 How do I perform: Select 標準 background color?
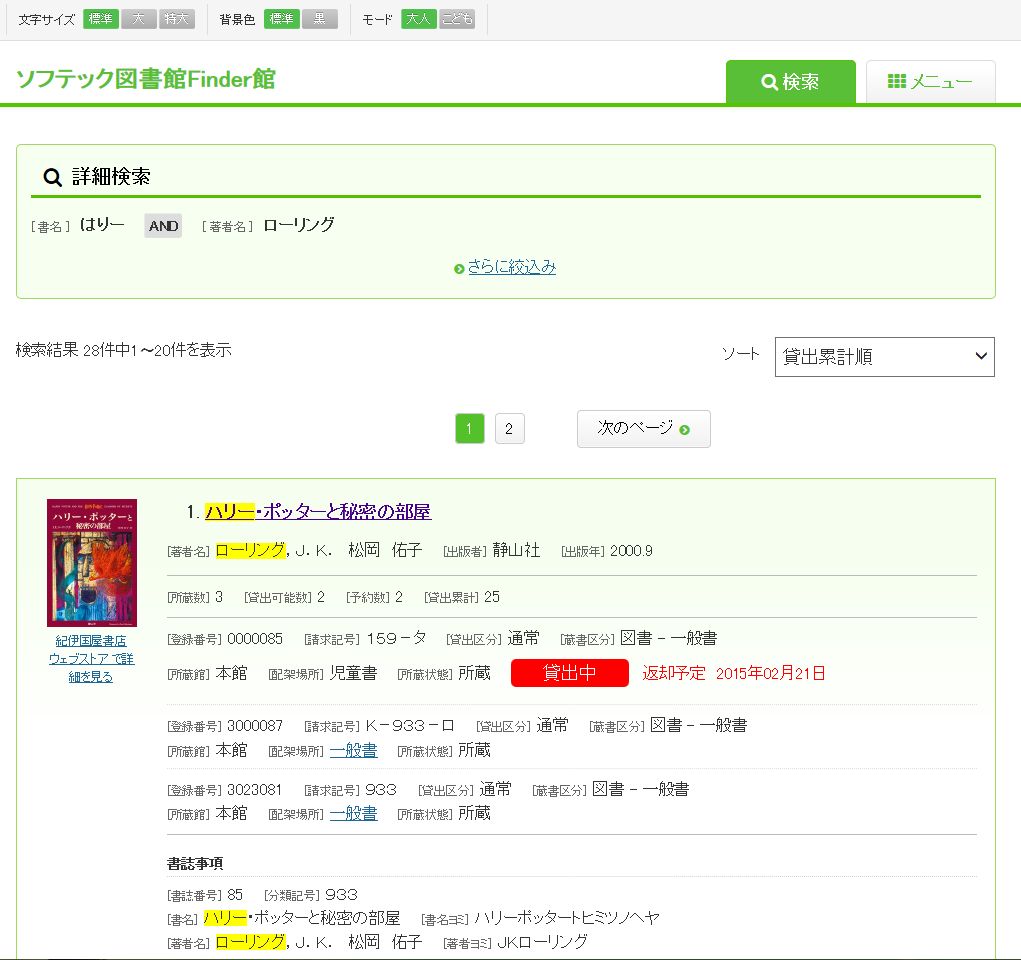(282, 19)
